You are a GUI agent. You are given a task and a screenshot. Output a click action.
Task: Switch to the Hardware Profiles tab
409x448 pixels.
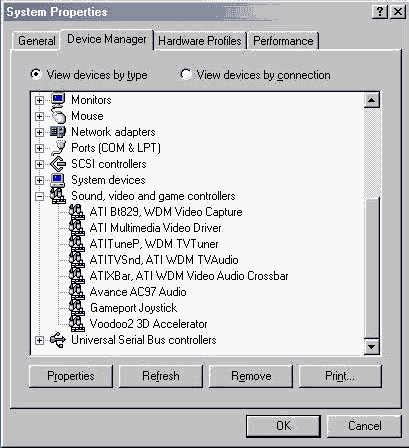(x=200, y=41)
